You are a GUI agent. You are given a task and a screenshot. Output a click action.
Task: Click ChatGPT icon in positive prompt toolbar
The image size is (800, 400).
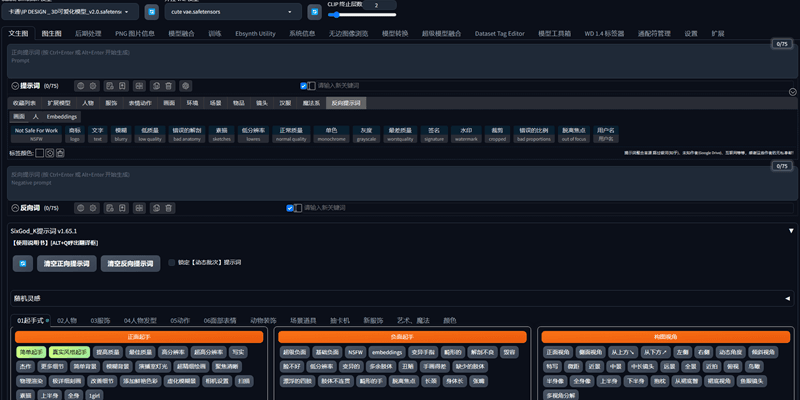tap(186, 86)
